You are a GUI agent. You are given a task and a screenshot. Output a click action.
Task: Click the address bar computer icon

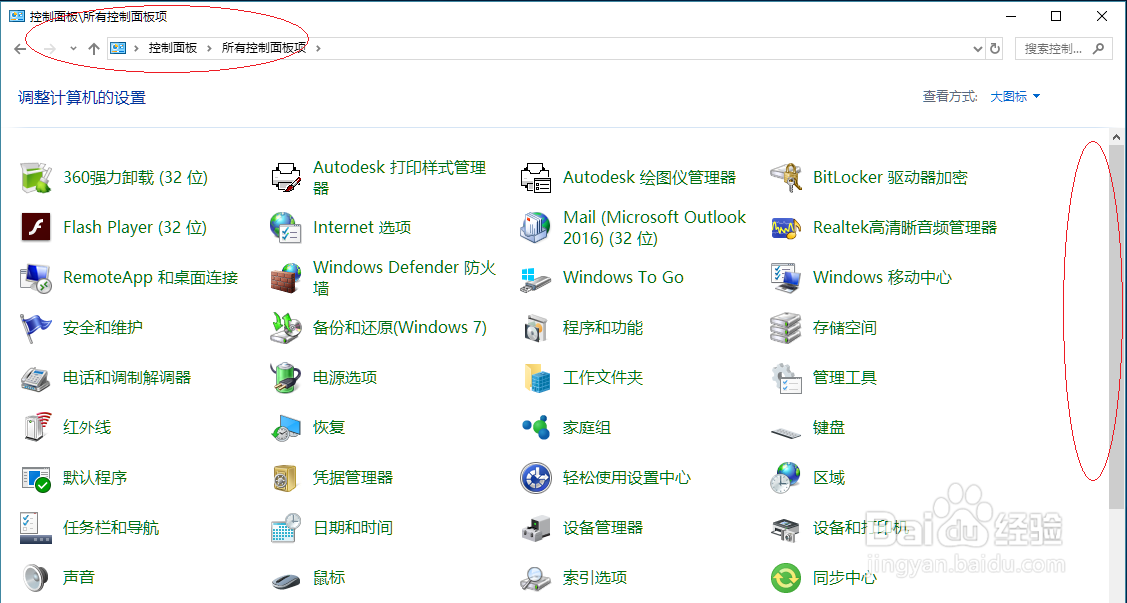tap(119, 48)
